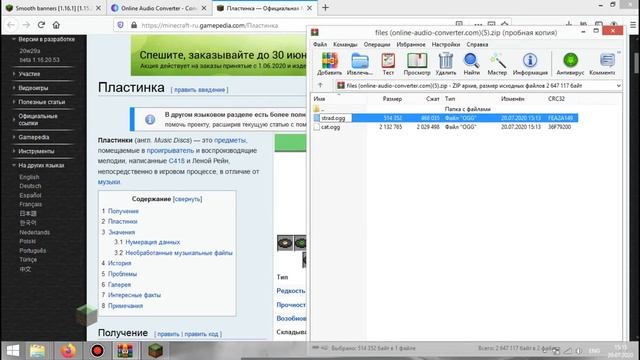
Task: Click the Комментарий (Comment) toolbar icon
Action: pyautogui.click(x=602, y=64)
